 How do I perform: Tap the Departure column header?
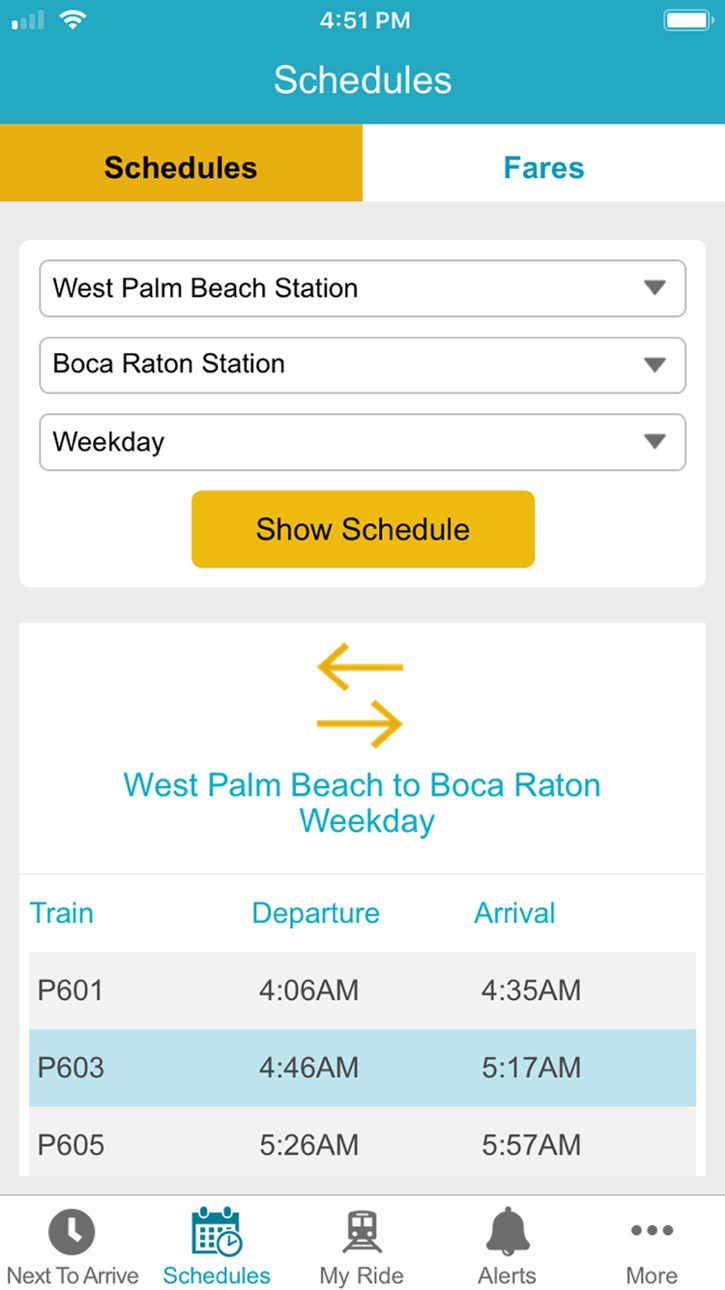tap(316, 913)
